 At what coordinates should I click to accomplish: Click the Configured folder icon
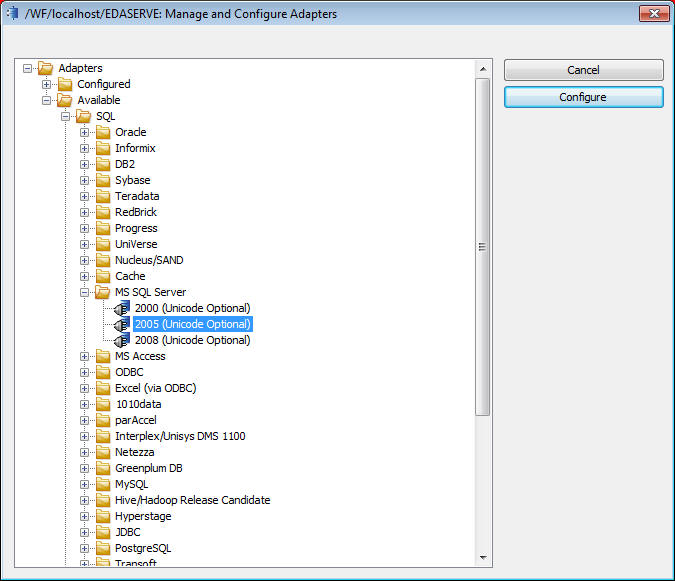(65, 84)
